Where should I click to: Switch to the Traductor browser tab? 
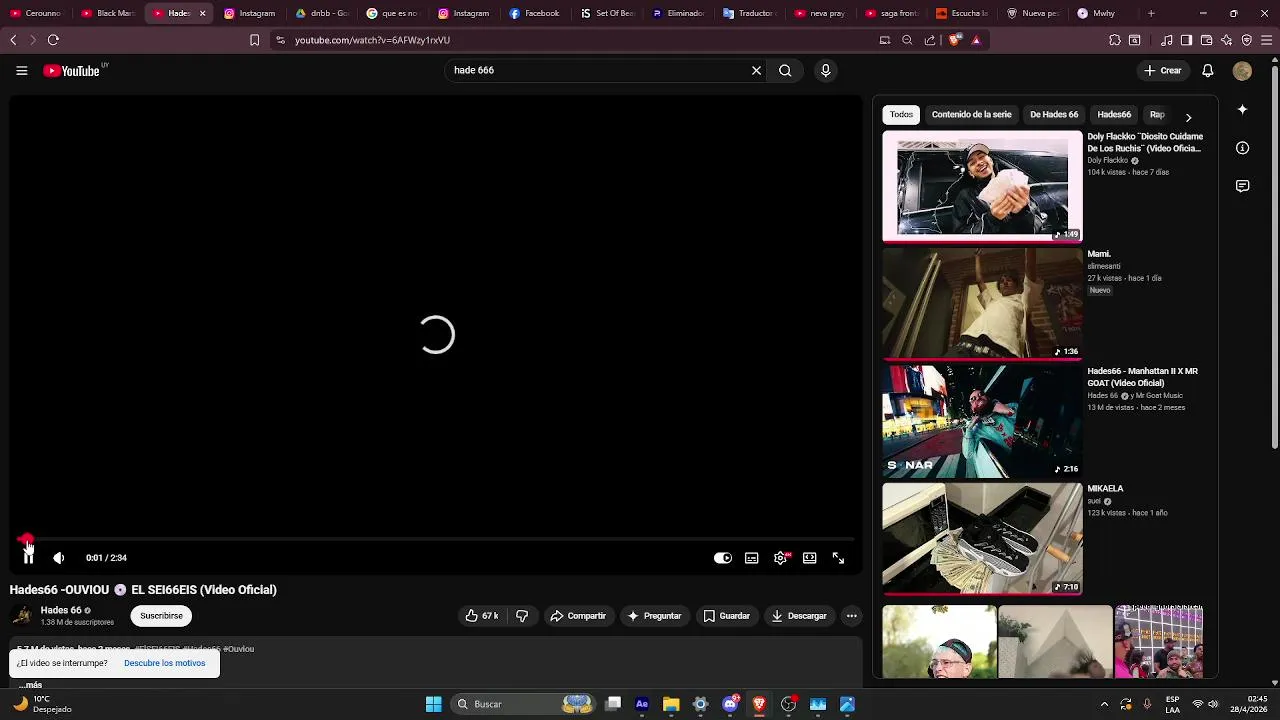coord(748,13)
